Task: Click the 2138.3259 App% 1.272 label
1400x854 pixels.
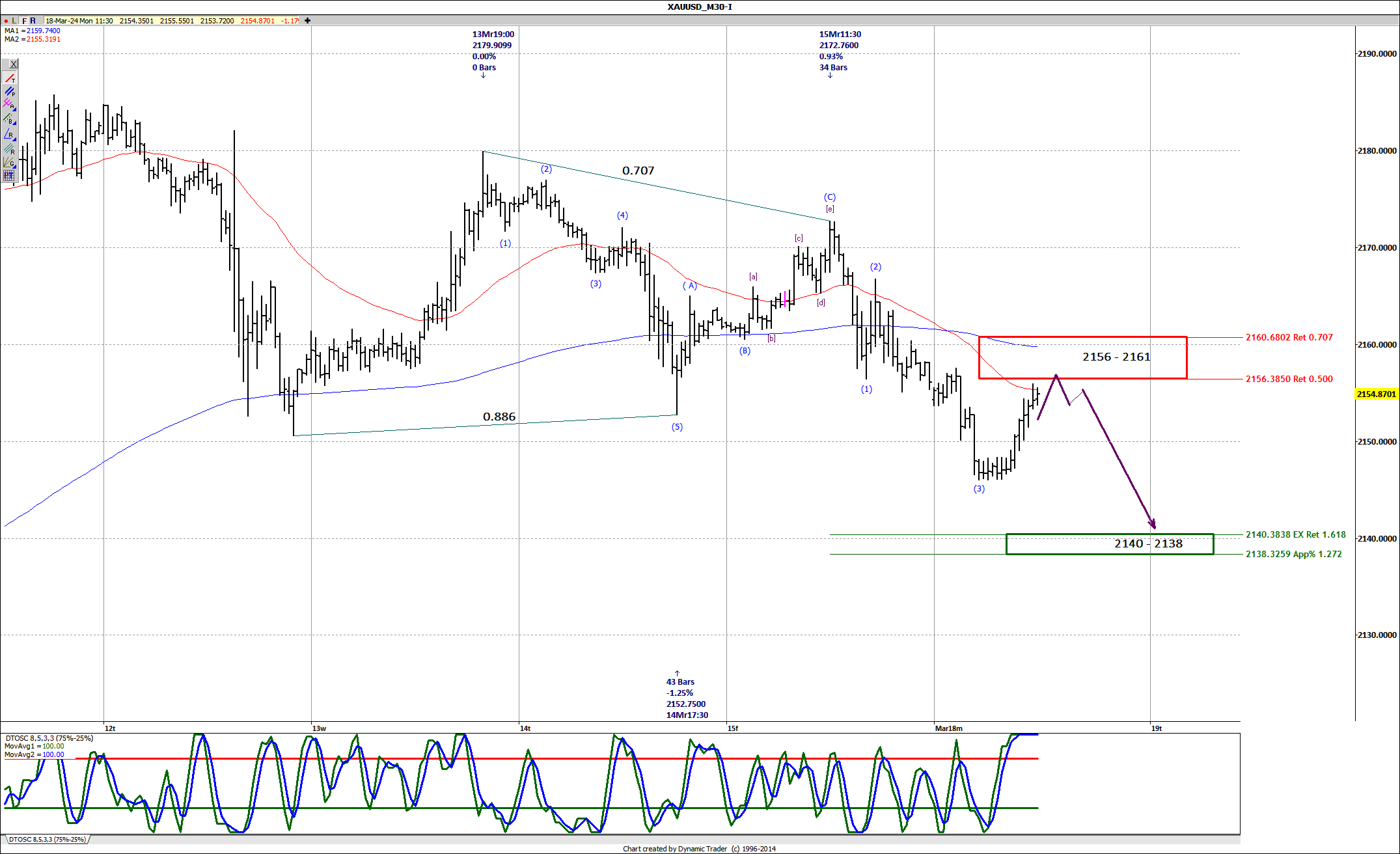Action: tap(1293, 554)
